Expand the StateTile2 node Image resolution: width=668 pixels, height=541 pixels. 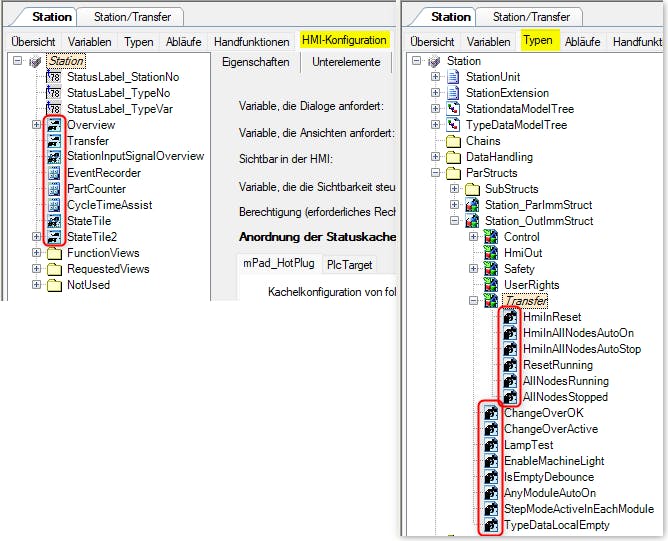[x=37, y=237]
